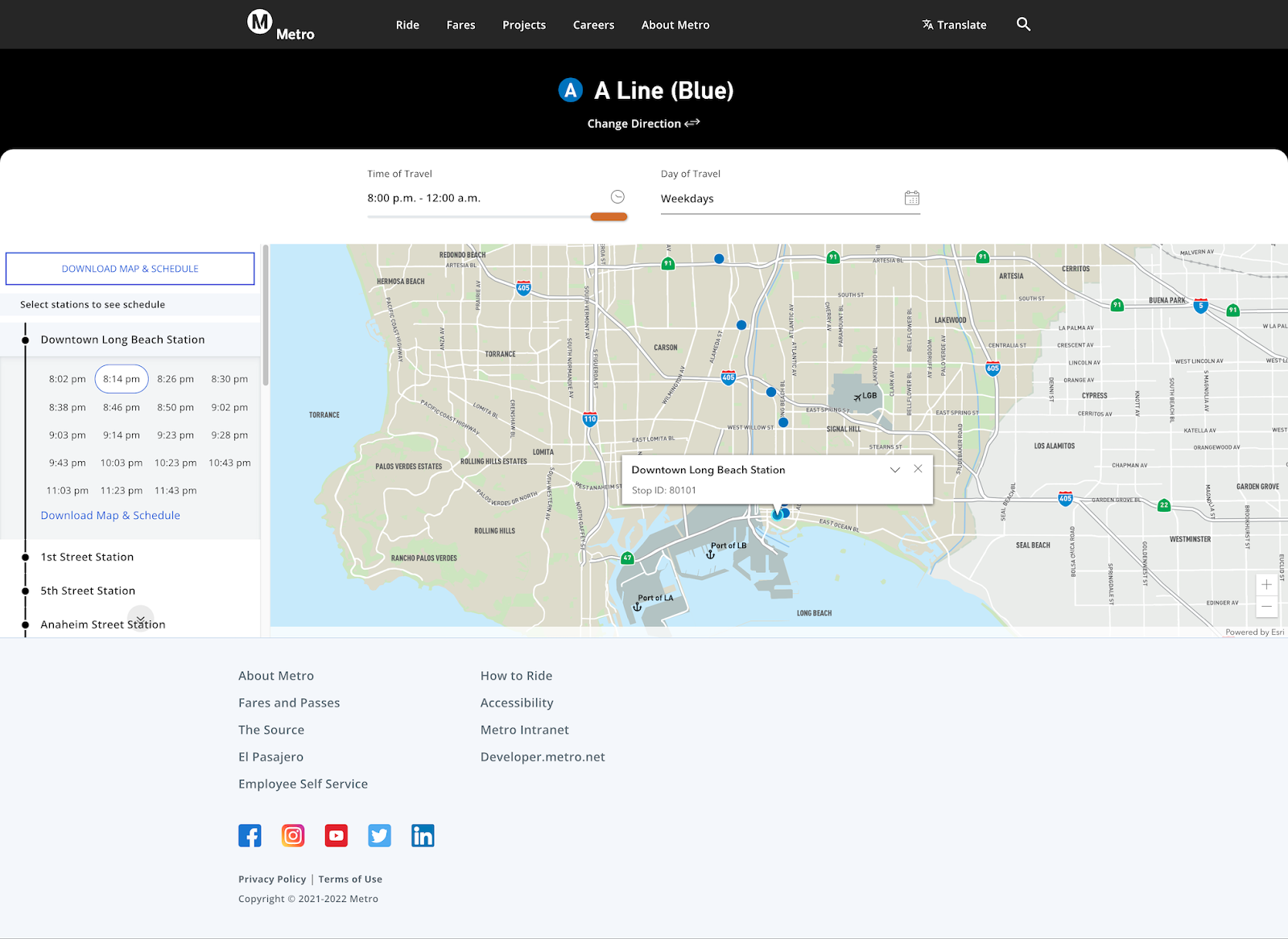Open the calendar icon for day of travel
The width and height of the screenshot is (1288, 939).
click(912, 198)
